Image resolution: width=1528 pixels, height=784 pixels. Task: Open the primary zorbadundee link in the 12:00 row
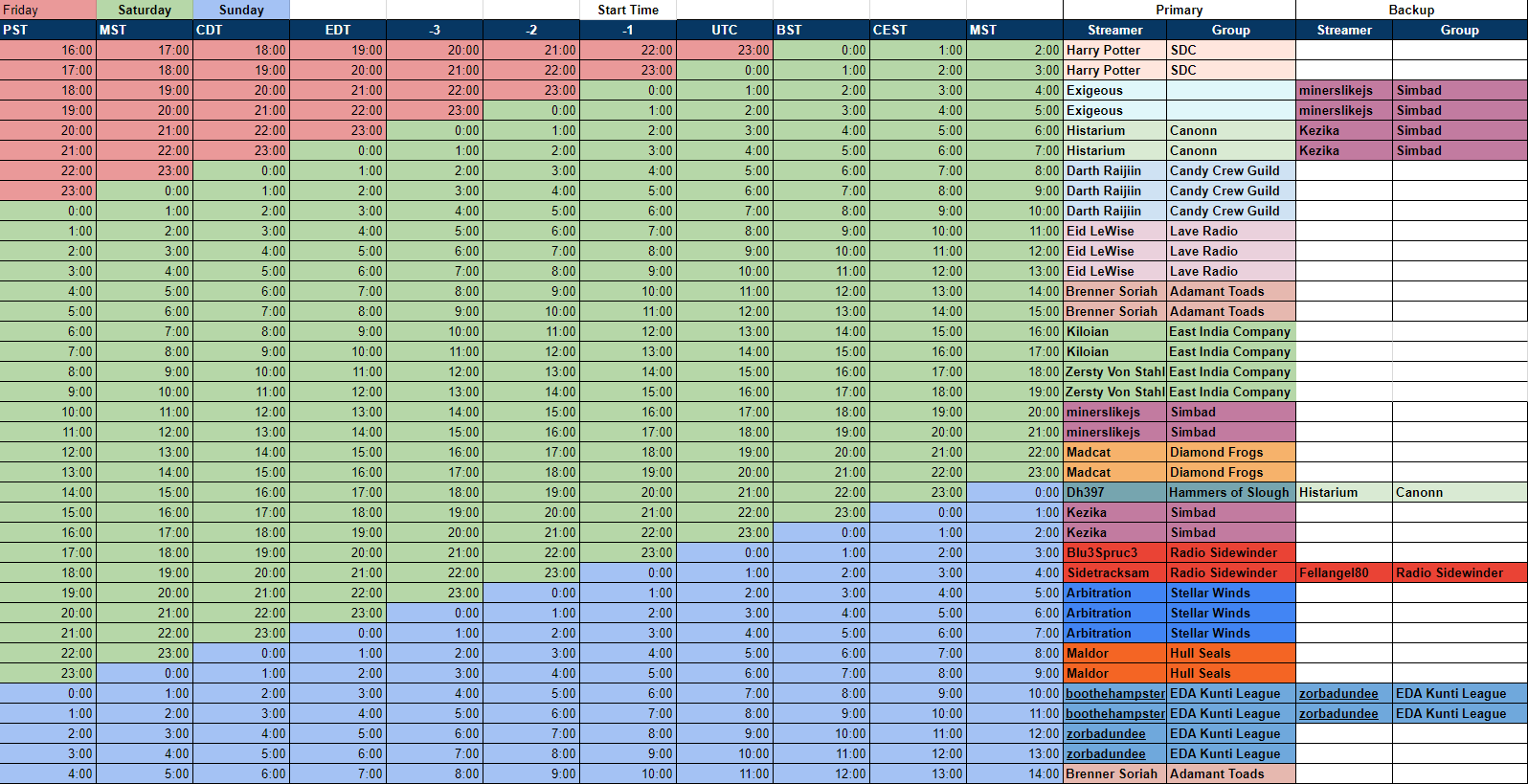(x=1106, y=733)
